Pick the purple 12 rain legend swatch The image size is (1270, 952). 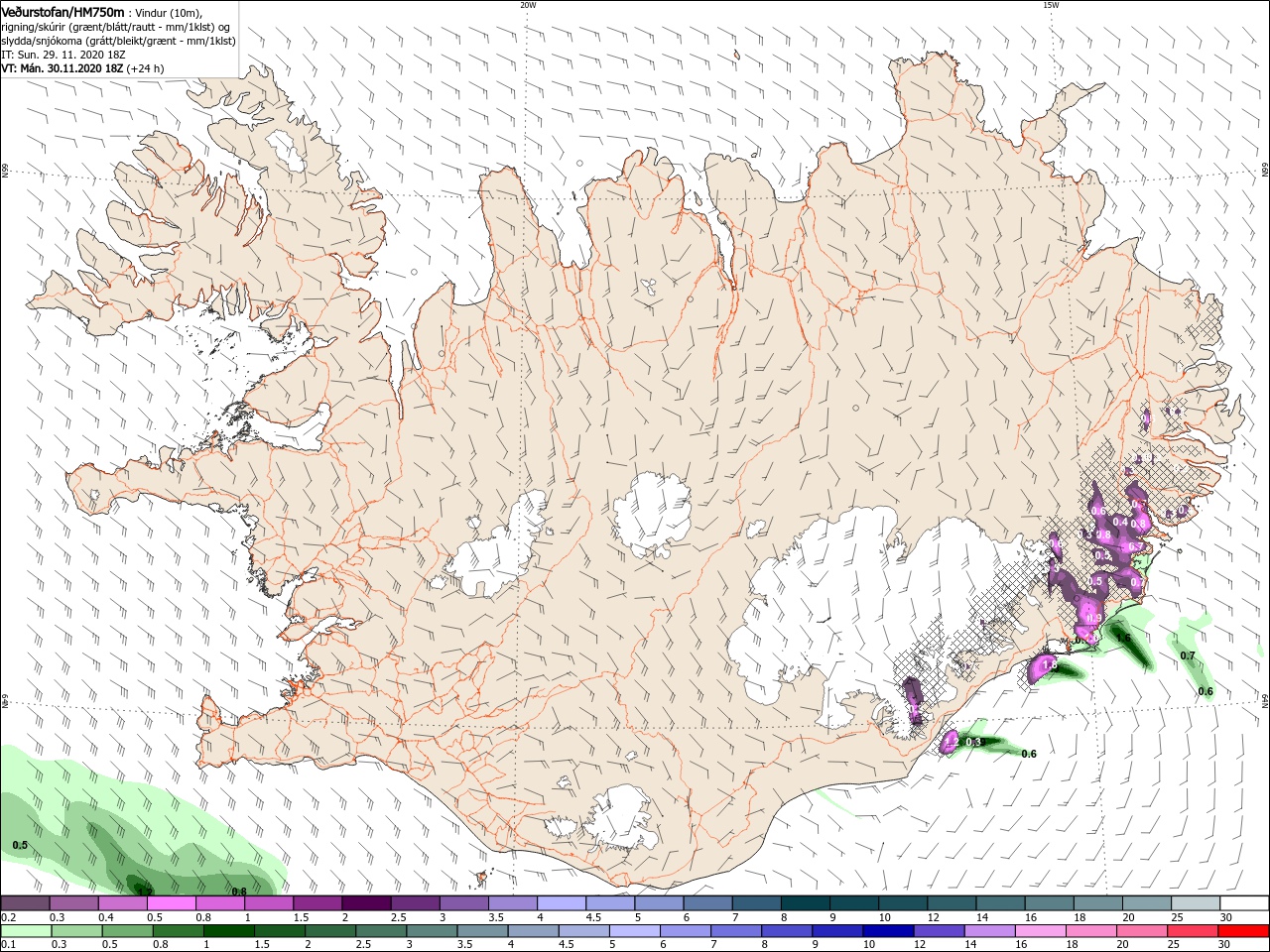(940, 931)
